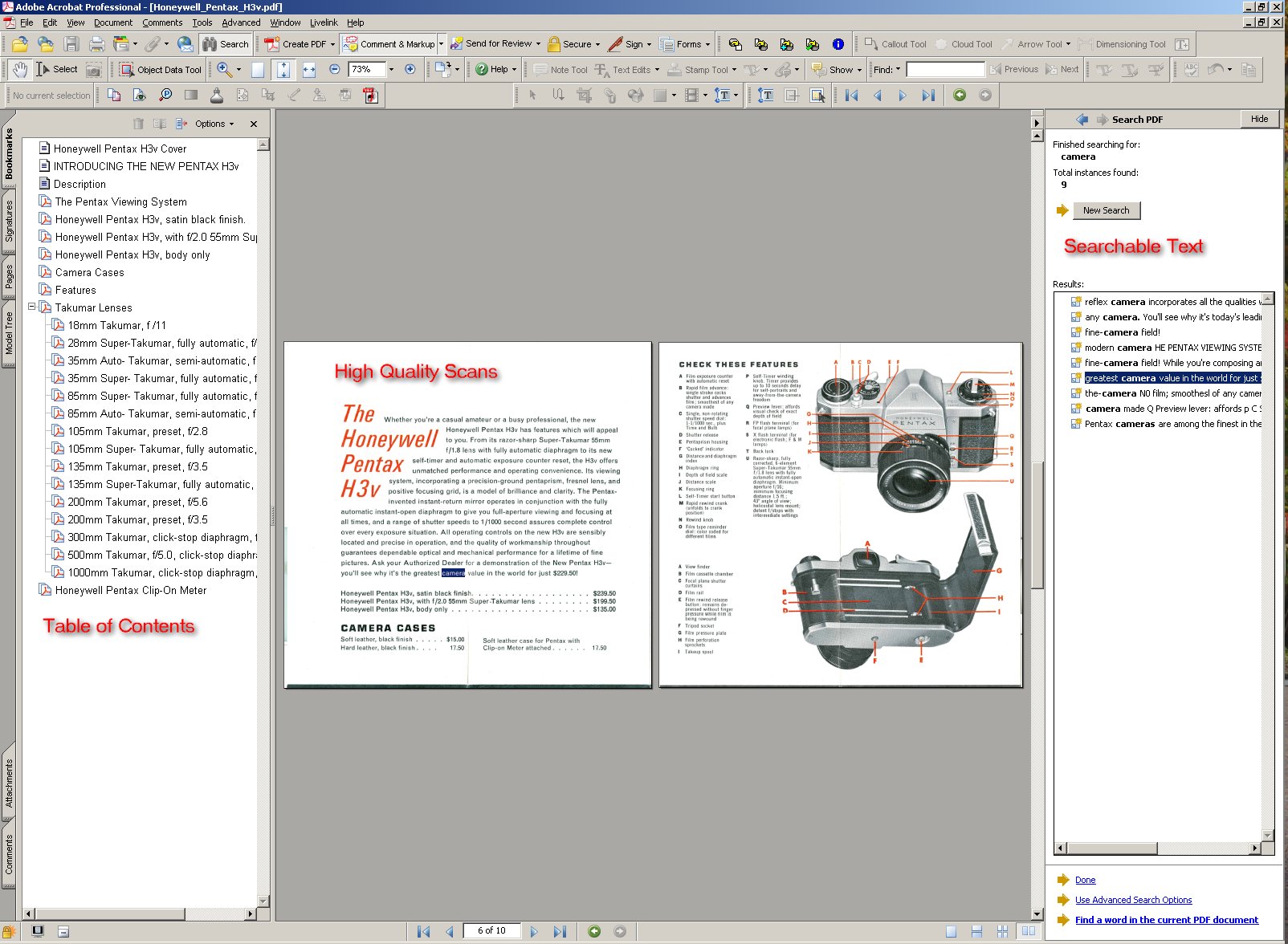Switch to the Signatures tab
This screenshot has height=944, width=1288.
(9, 222)
